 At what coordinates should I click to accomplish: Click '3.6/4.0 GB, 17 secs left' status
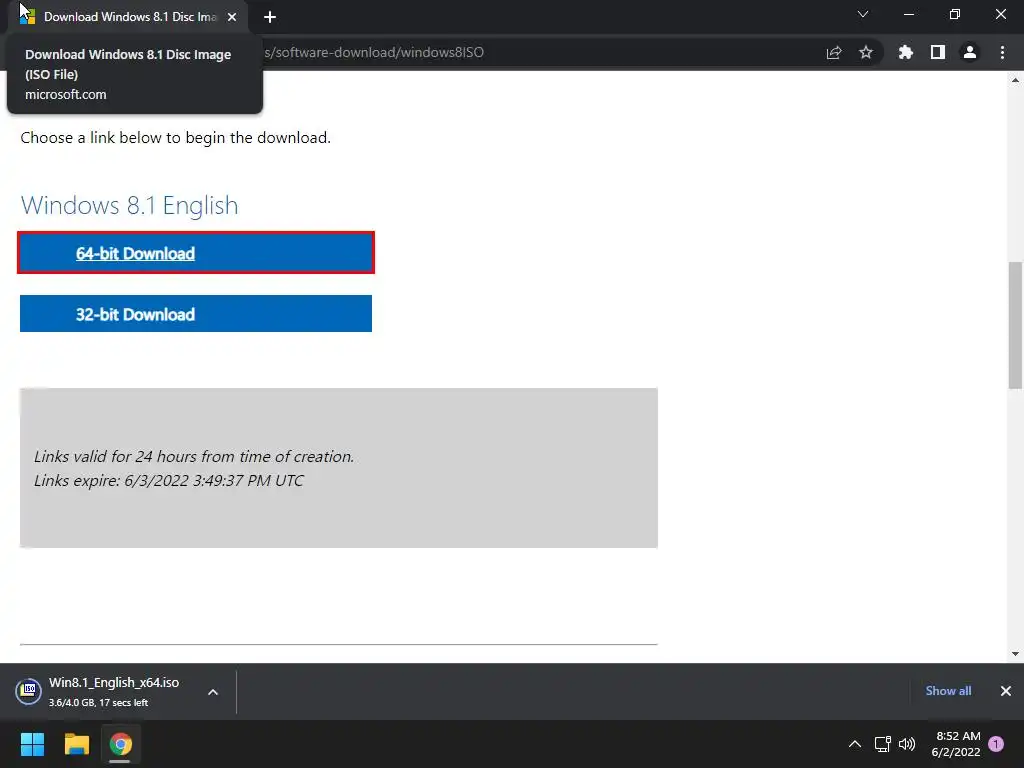99,703
